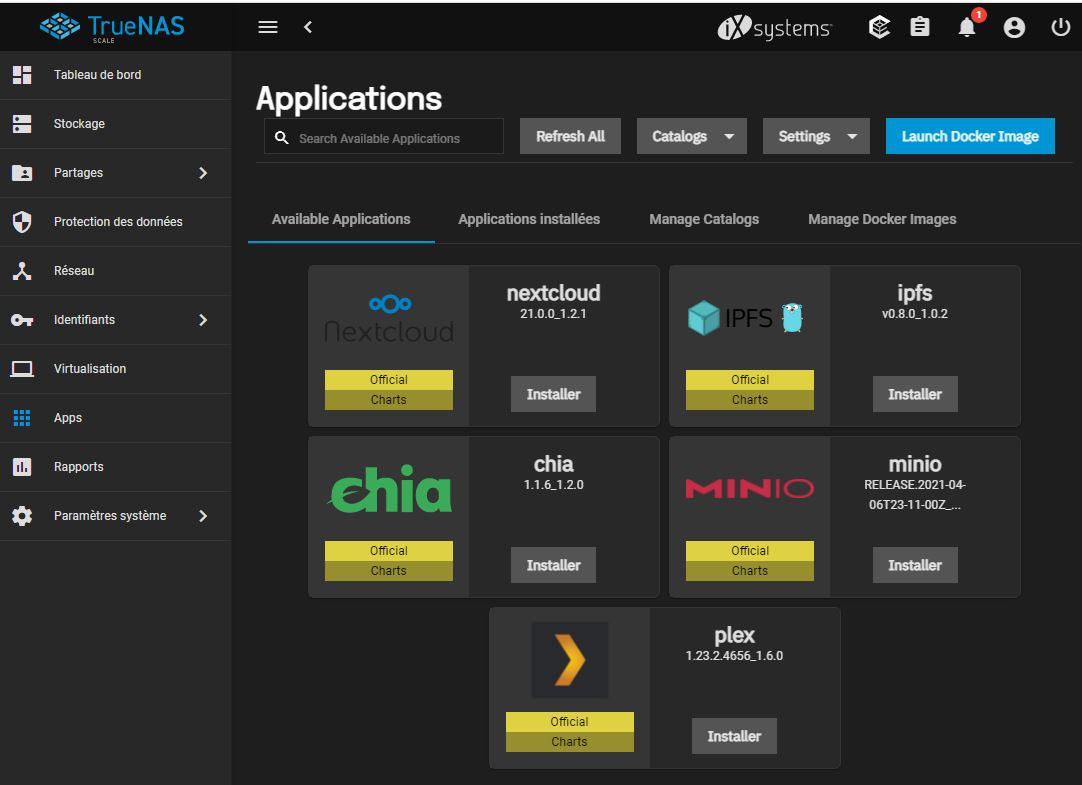Click the Tableau de bord dashboard icon
This screenshot has height=785, width=1082.
click(x=22, y=74)
